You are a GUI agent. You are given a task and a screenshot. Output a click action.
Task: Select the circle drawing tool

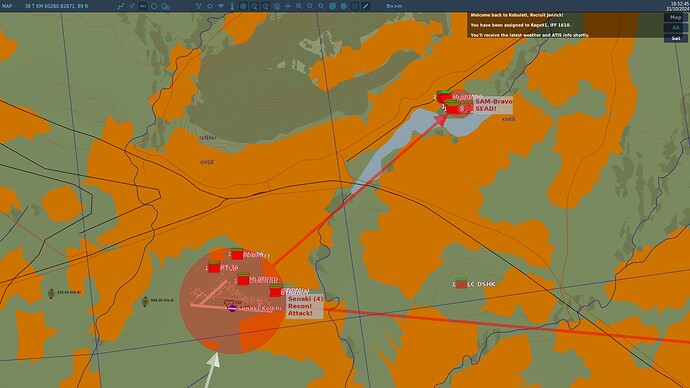click(154, 6)
